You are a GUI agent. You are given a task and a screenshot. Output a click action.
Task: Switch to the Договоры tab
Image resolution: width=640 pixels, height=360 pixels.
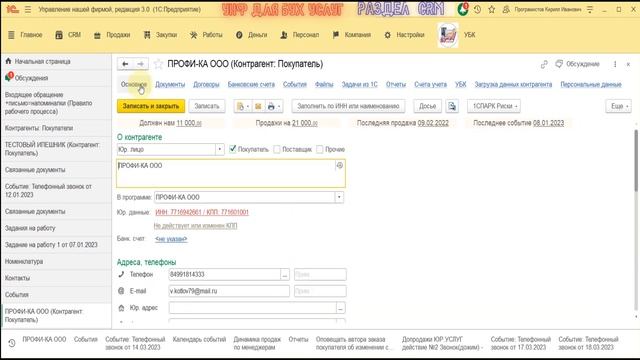[x=206, y=84]
